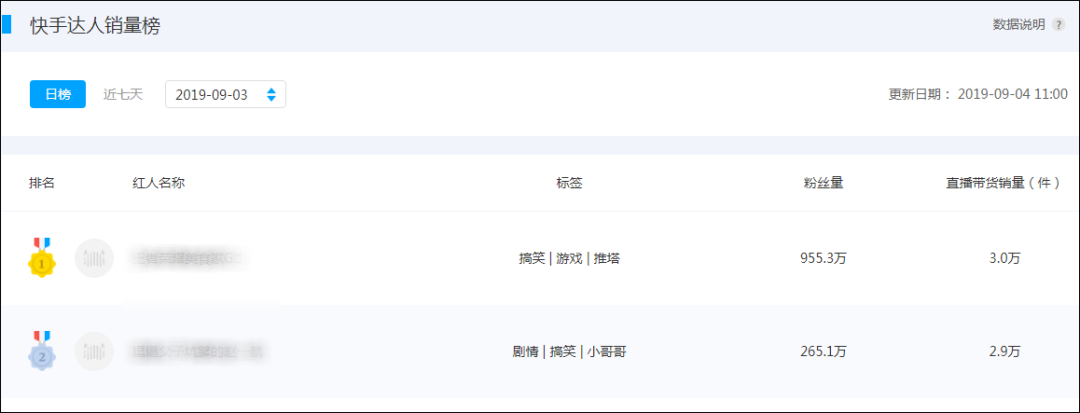Click the 标签 column header
The width and height of the screenshot is (1080, 413).
pyautogui.click(x=569, y=183)
